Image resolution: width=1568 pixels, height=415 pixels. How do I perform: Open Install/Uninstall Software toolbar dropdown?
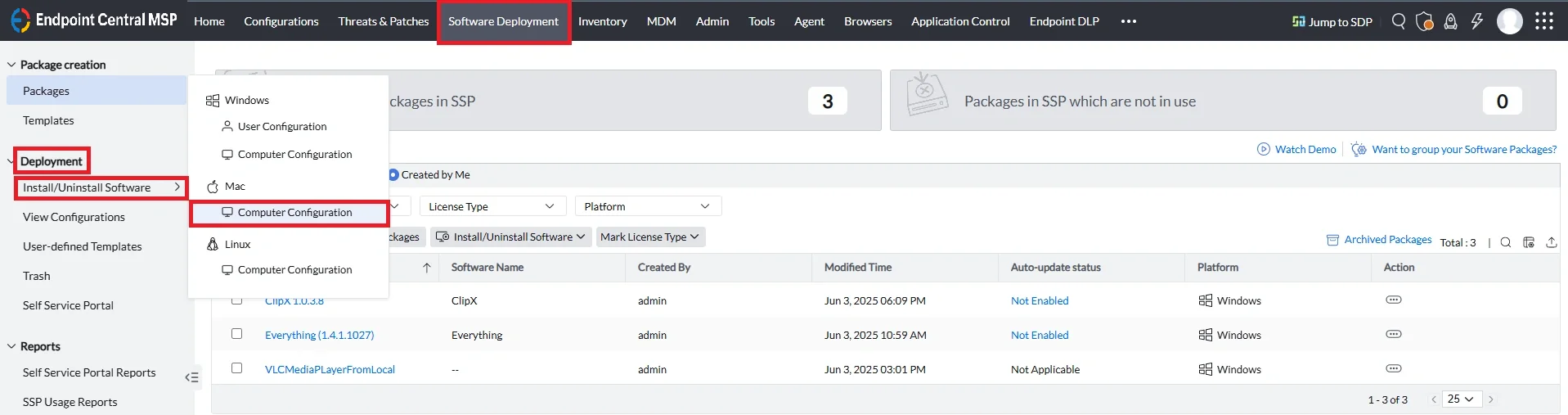pos(511,237)
